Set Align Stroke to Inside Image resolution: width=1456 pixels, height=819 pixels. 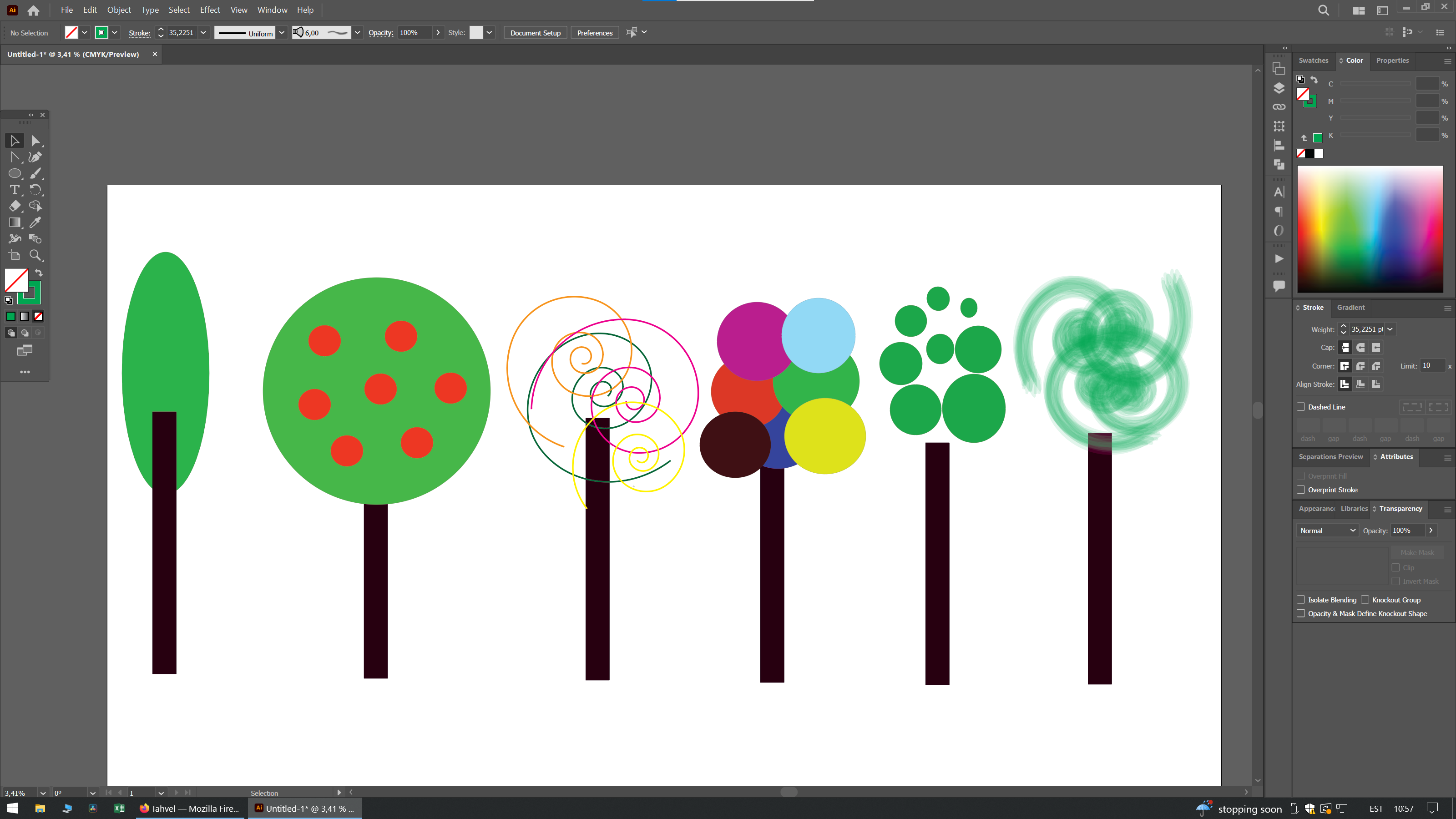tap(1360, 384)
